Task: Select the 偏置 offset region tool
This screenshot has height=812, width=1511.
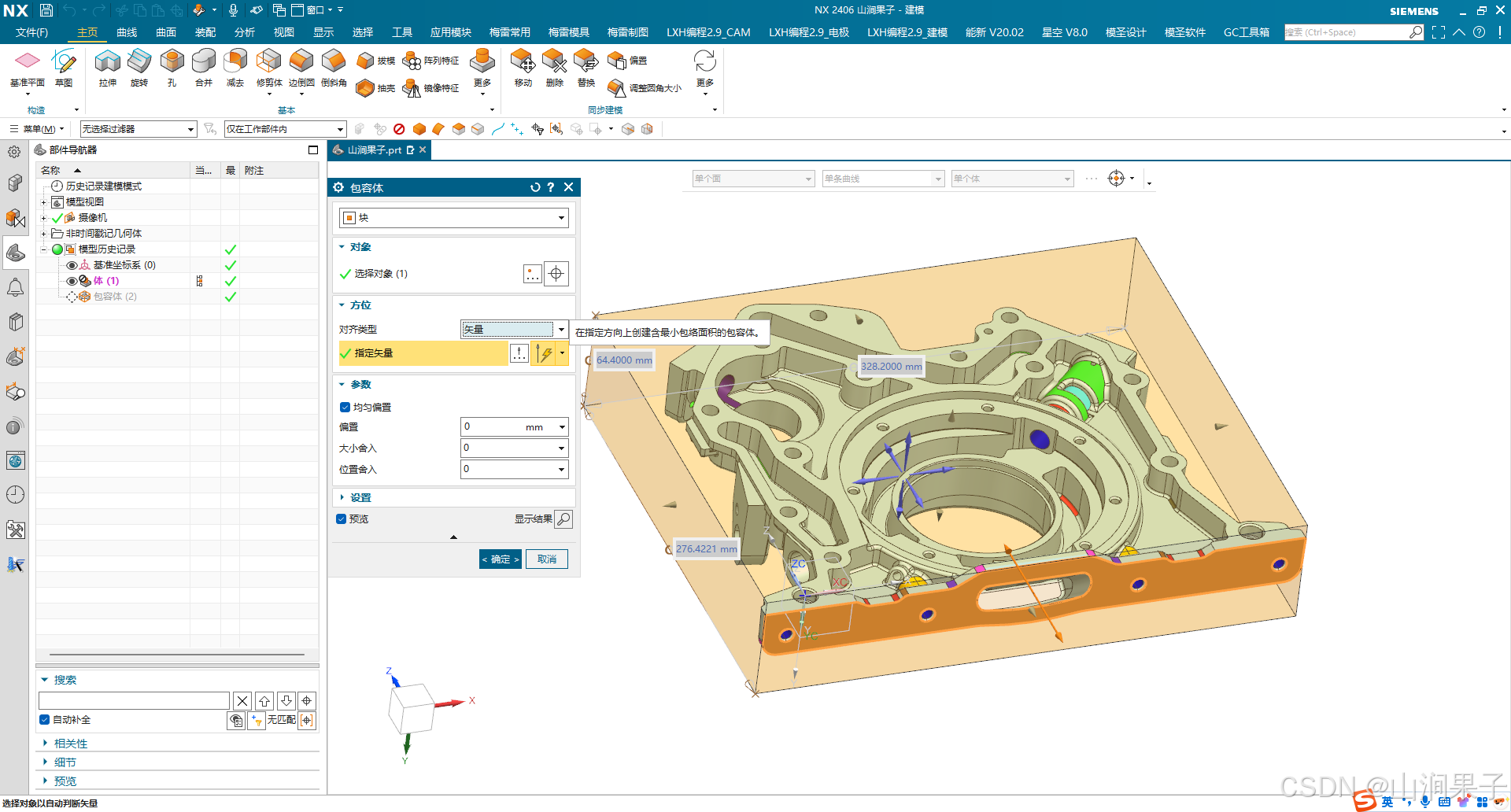Action: click(x=627, y=61)
